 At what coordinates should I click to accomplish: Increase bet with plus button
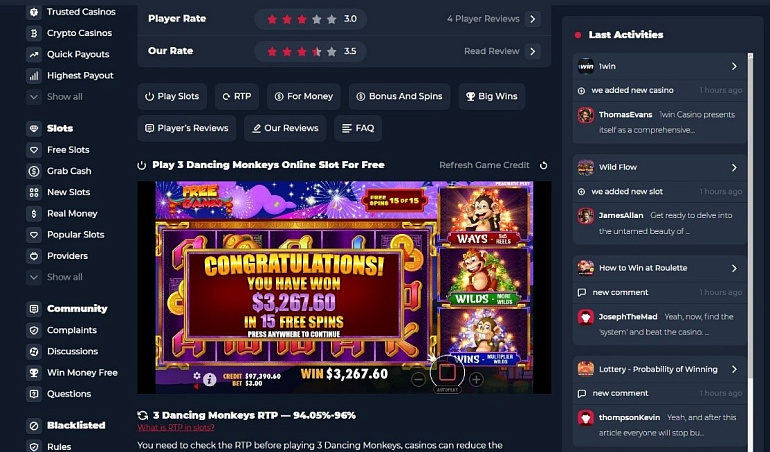476,379
